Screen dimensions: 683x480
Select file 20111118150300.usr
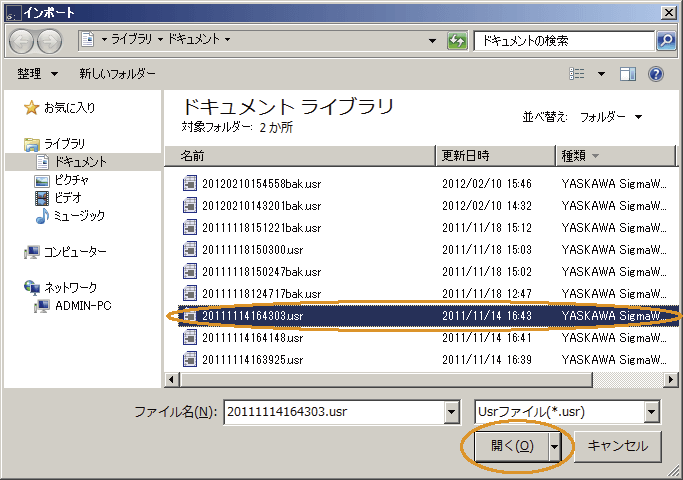click(252, 250)
